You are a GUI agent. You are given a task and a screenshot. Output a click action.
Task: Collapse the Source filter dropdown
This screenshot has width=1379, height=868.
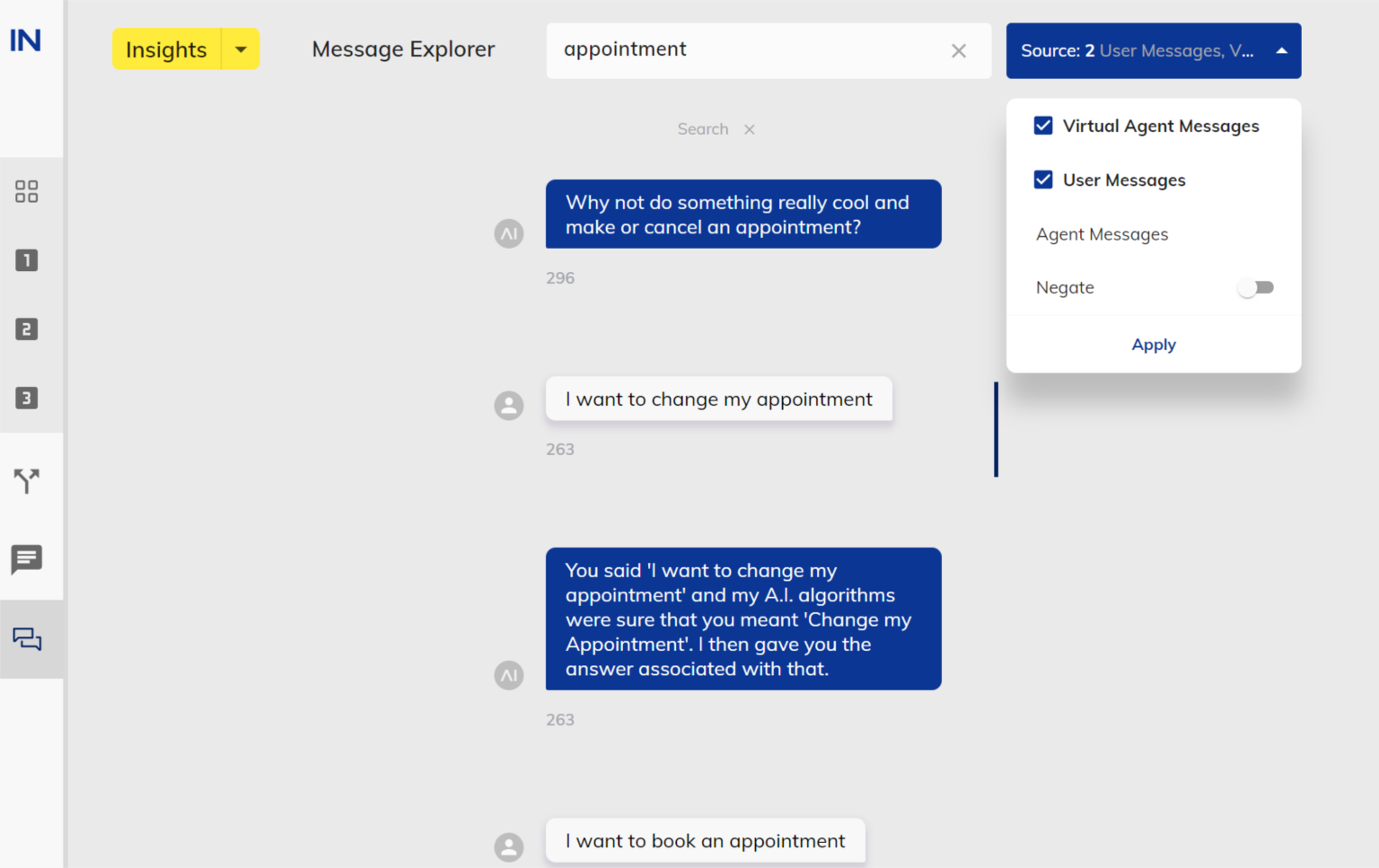click(1281, 51)
